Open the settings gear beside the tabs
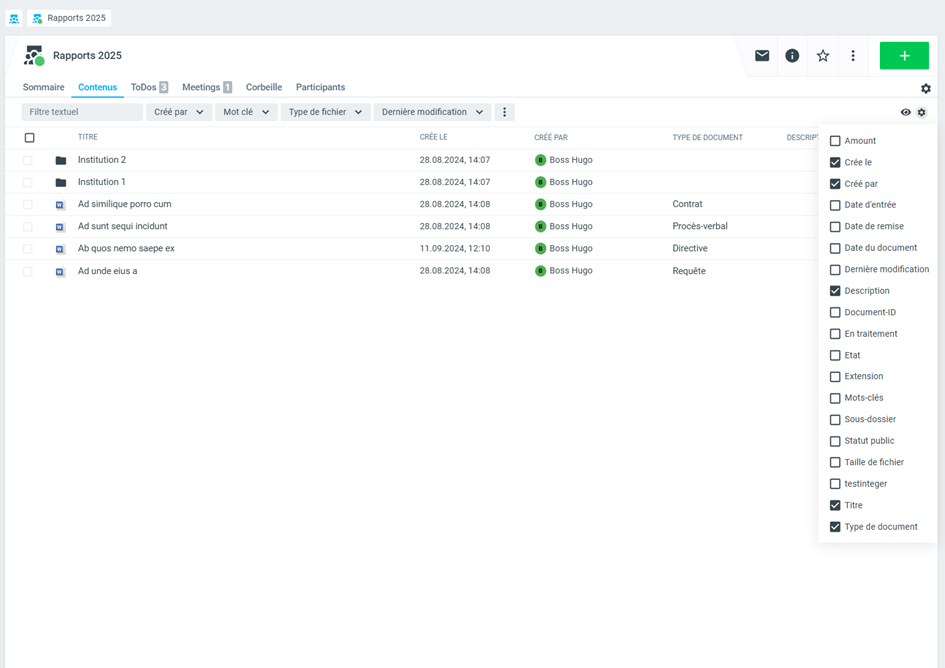The width and height of the screenshot is (945, 668). (926, 89)
